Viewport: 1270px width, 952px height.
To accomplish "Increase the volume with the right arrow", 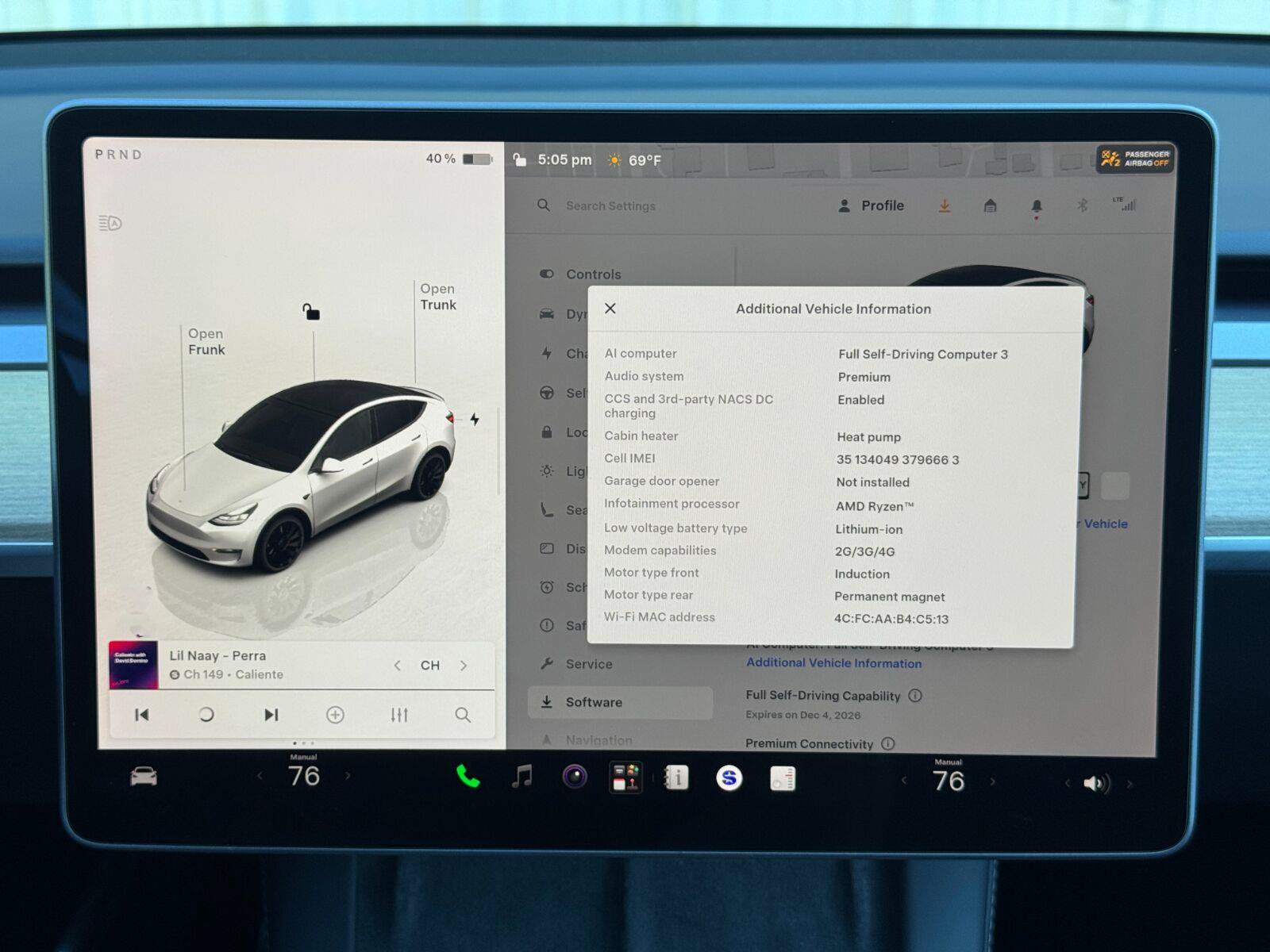I will 1130,784.
